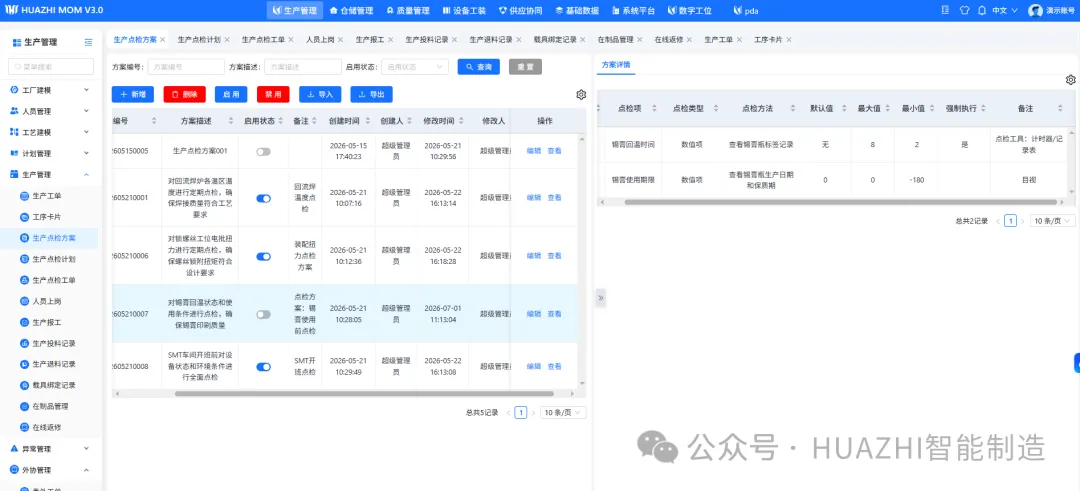Sort by the 编号 column sort arrows
The image size is (1080, 491).
point(154,121)
